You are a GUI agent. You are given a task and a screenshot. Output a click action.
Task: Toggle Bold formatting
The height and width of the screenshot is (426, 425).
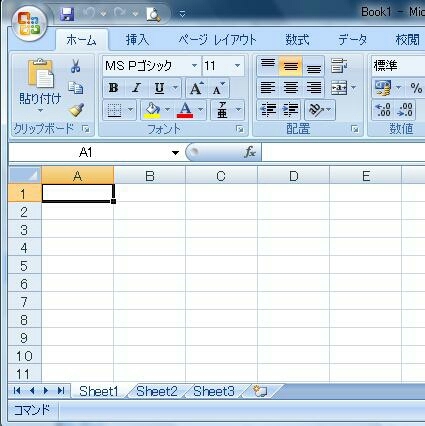(x=113, y=88)
